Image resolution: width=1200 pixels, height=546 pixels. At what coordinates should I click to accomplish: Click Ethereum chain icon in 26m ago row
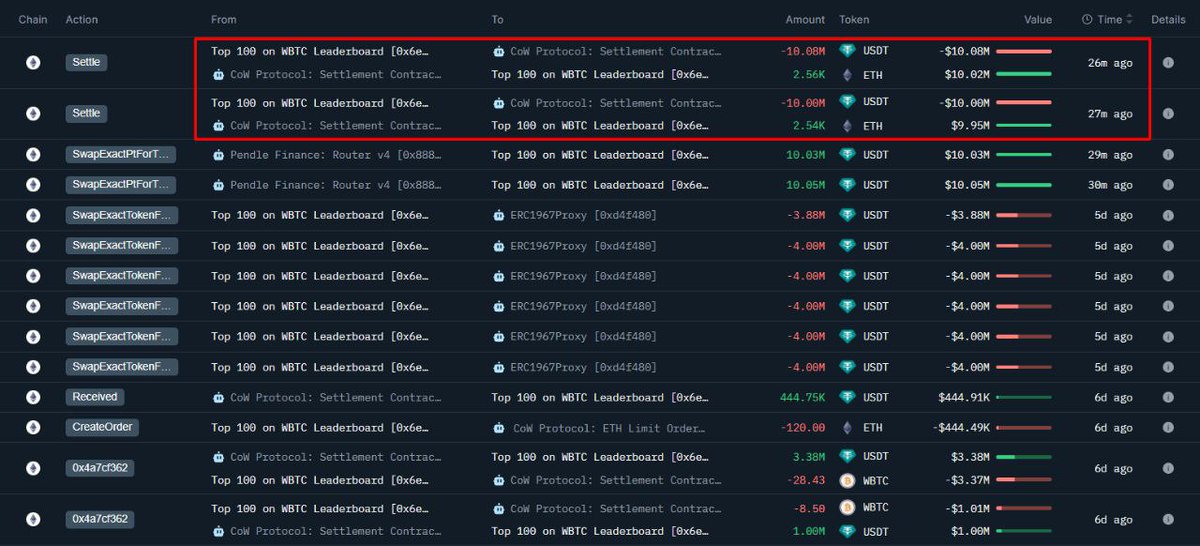pyautogui.click(x=33, y=62)
